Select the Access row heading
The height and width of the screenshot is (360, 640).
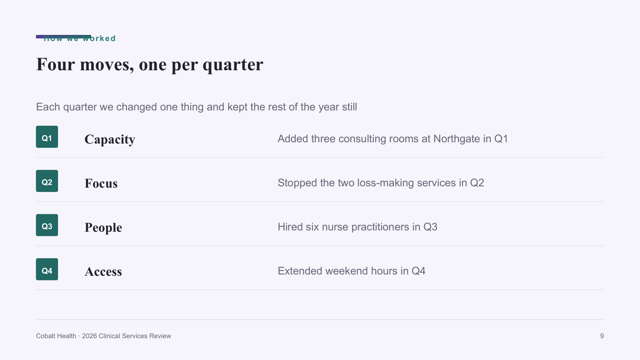(103, 271)
